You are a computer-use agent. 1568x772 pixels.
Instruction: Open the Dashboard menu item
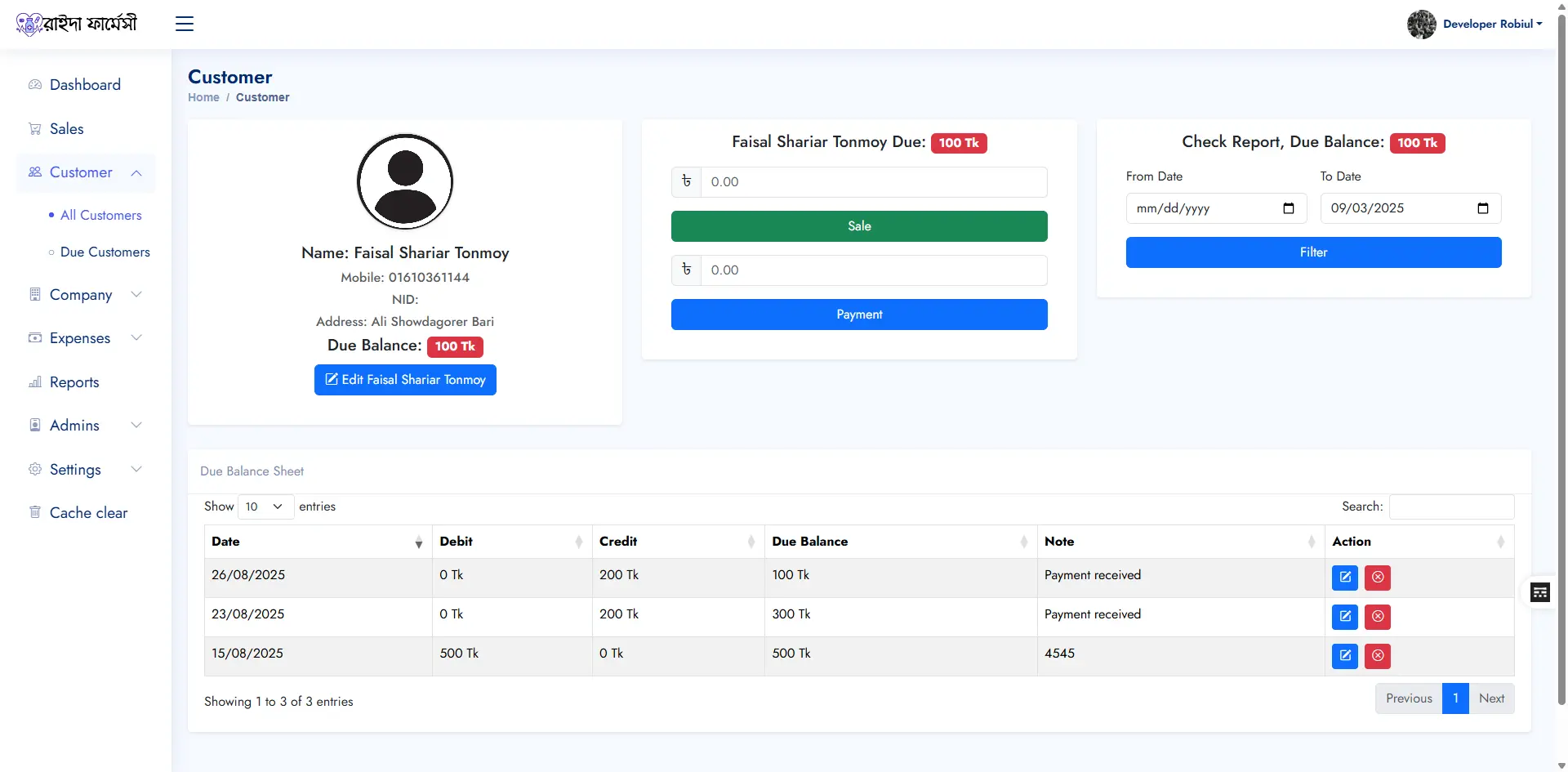(85, 85)
